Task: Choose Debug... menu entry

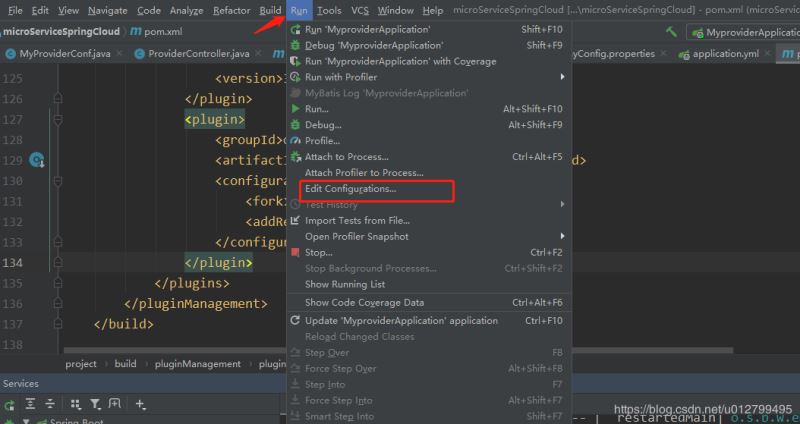Action: [x=429, y=125]
